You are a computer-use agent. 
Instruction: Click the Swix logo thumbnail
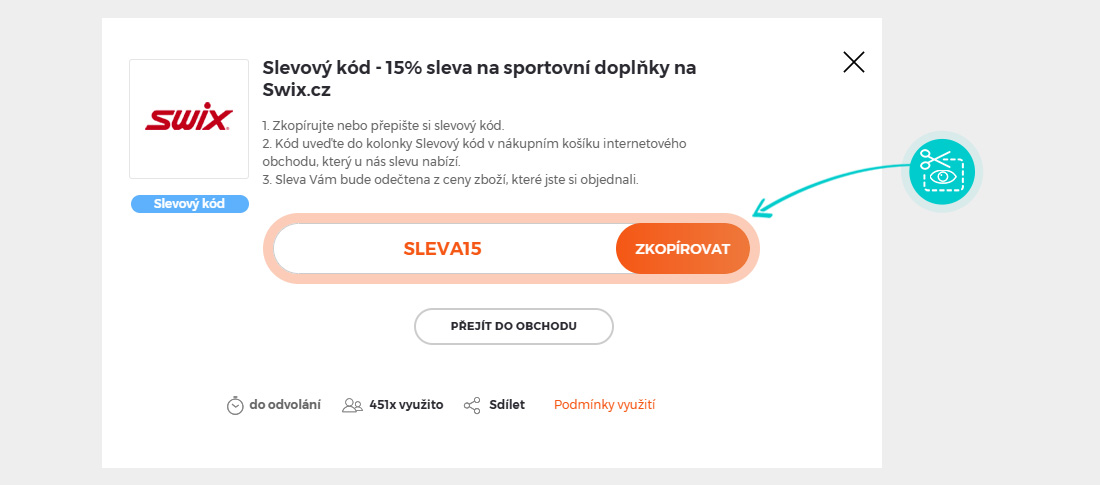click(189, 119)
